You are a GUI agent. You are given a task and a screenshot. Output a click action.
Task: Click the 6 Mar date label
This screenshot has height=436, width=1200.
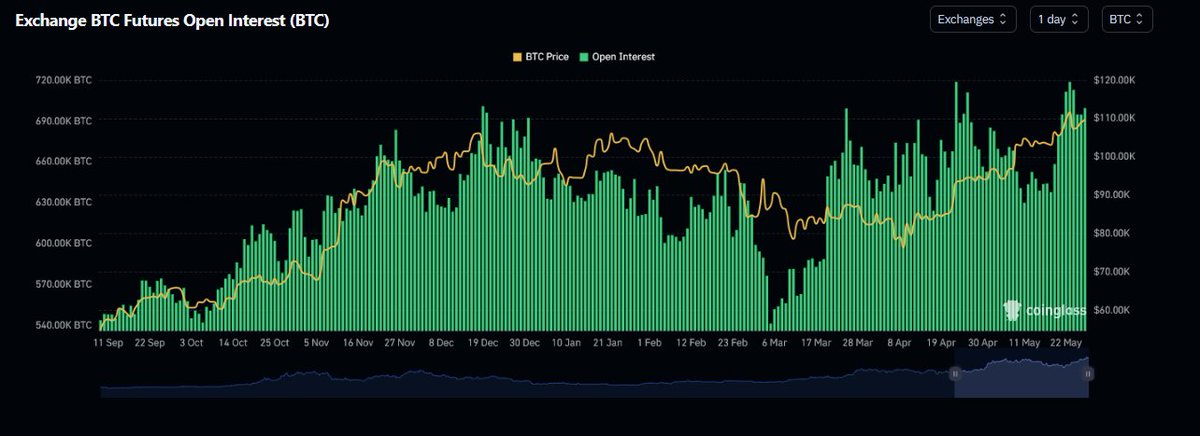[775, 342]
